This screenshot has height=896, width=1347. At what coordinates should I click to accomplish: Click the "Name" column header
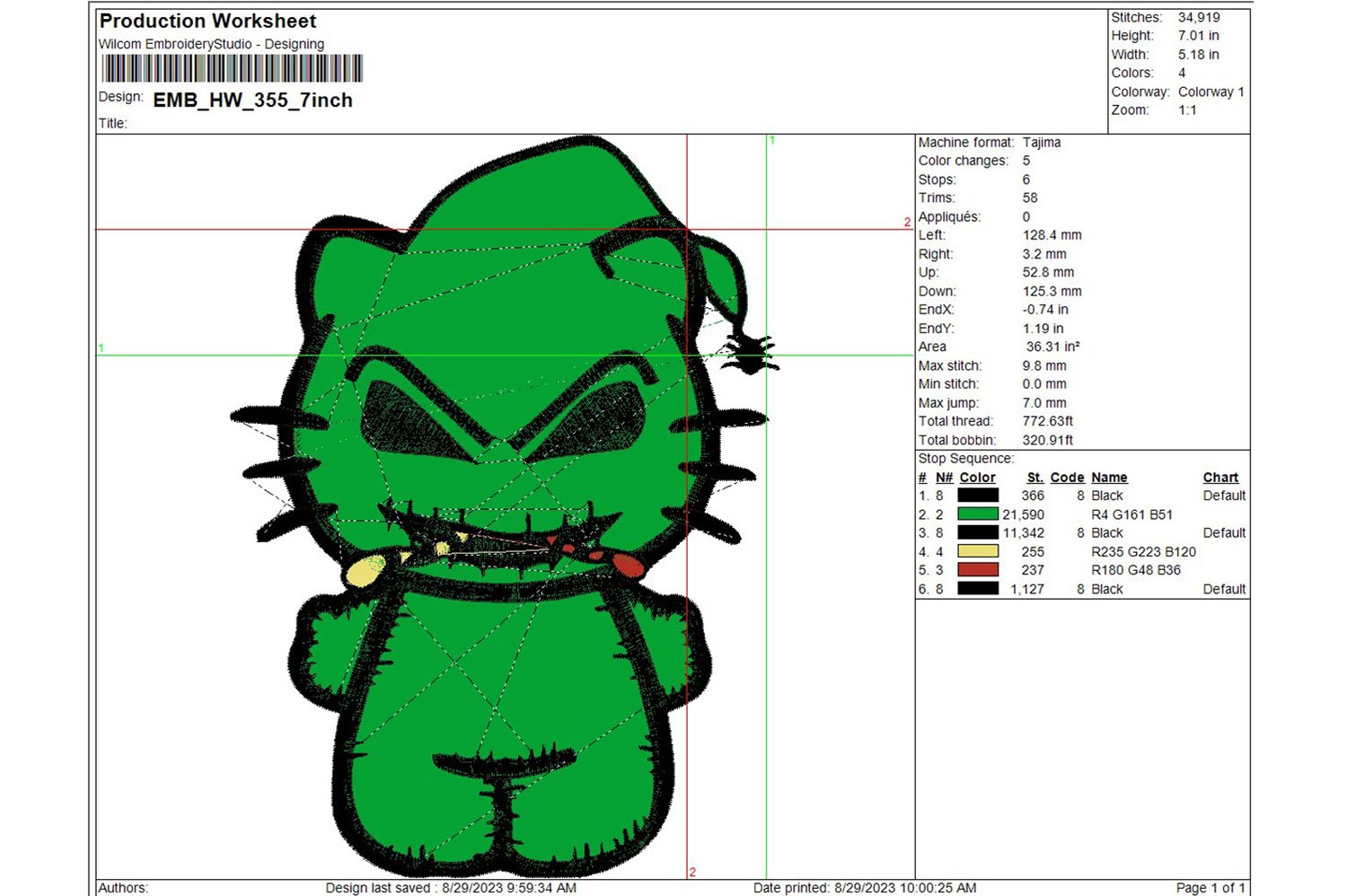click(1109, 478)
